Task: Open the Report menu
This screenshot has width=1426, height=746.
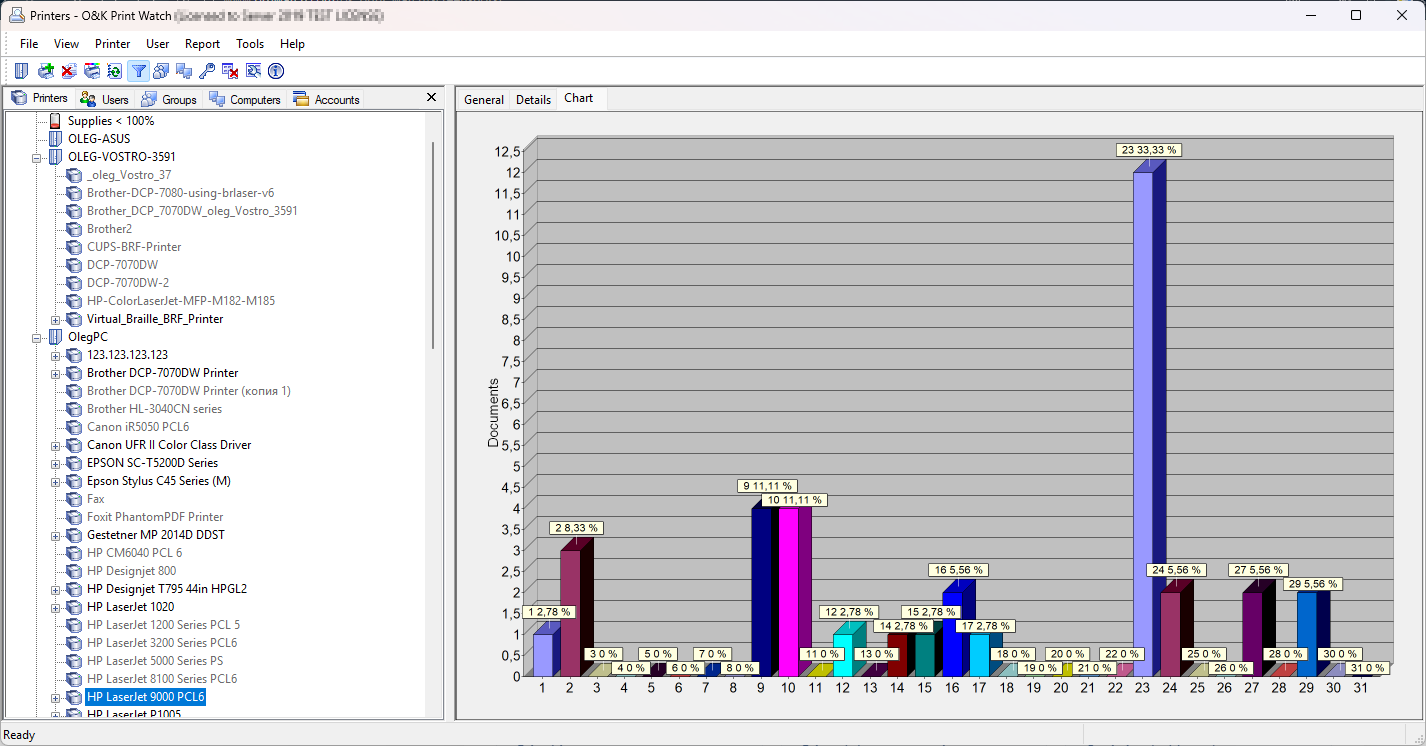Action: tap(202, 44)
